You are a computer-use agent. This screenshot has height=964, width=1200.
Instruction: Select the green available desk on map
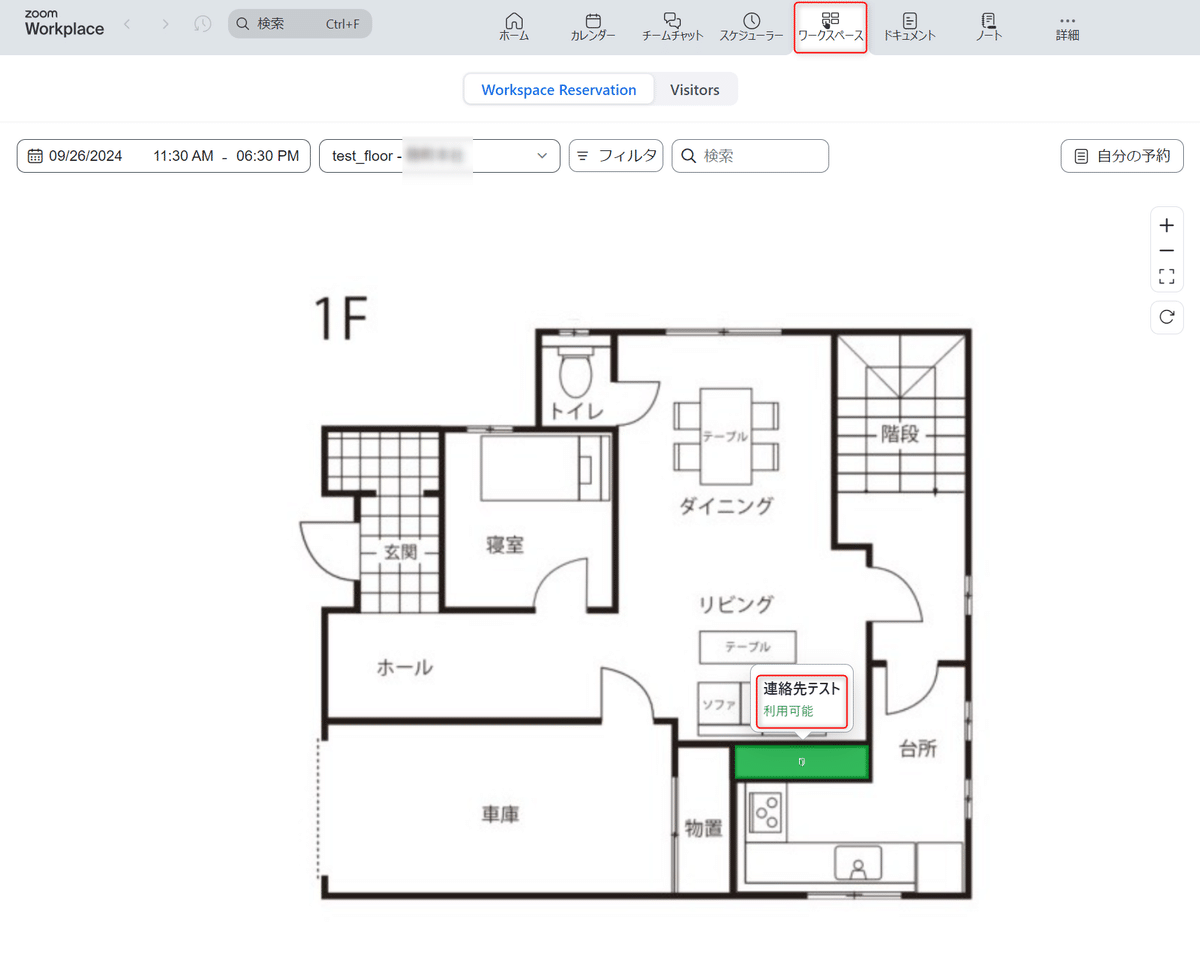coord(802,762)
